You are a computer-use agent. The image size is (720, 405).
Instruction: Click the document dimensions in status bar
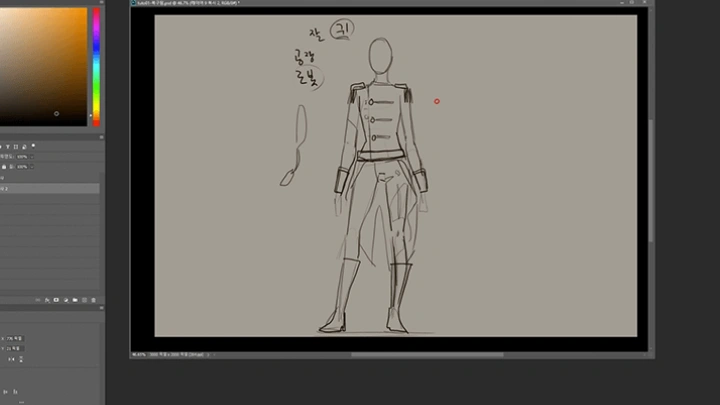pos(177,354)
